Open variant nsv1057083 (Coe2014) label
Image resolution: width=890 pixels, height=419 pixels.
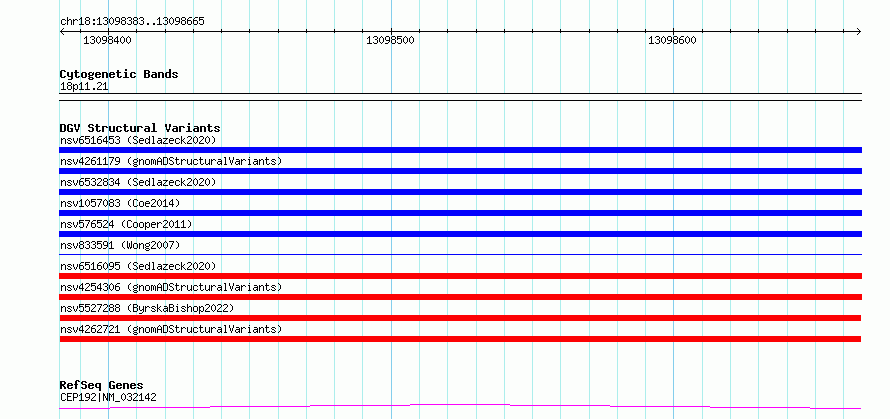point(120,203)
